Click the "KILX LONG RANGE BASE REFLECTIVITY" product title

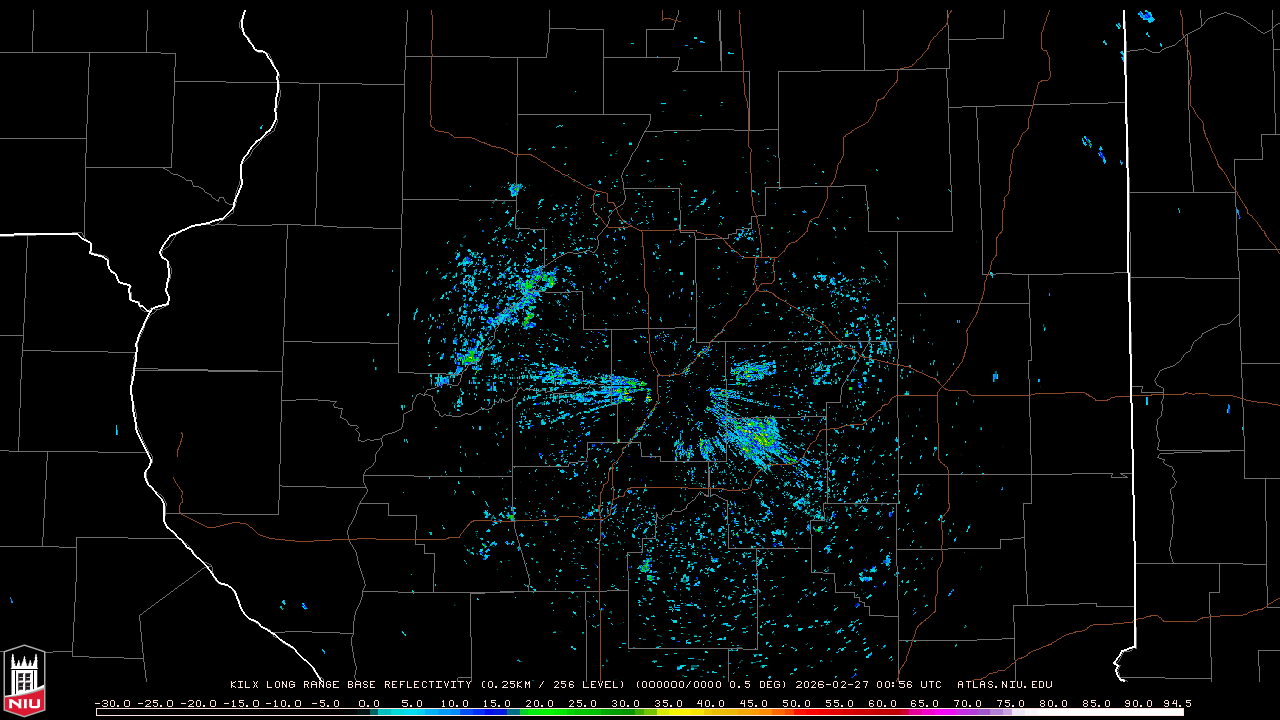[350, 685]
